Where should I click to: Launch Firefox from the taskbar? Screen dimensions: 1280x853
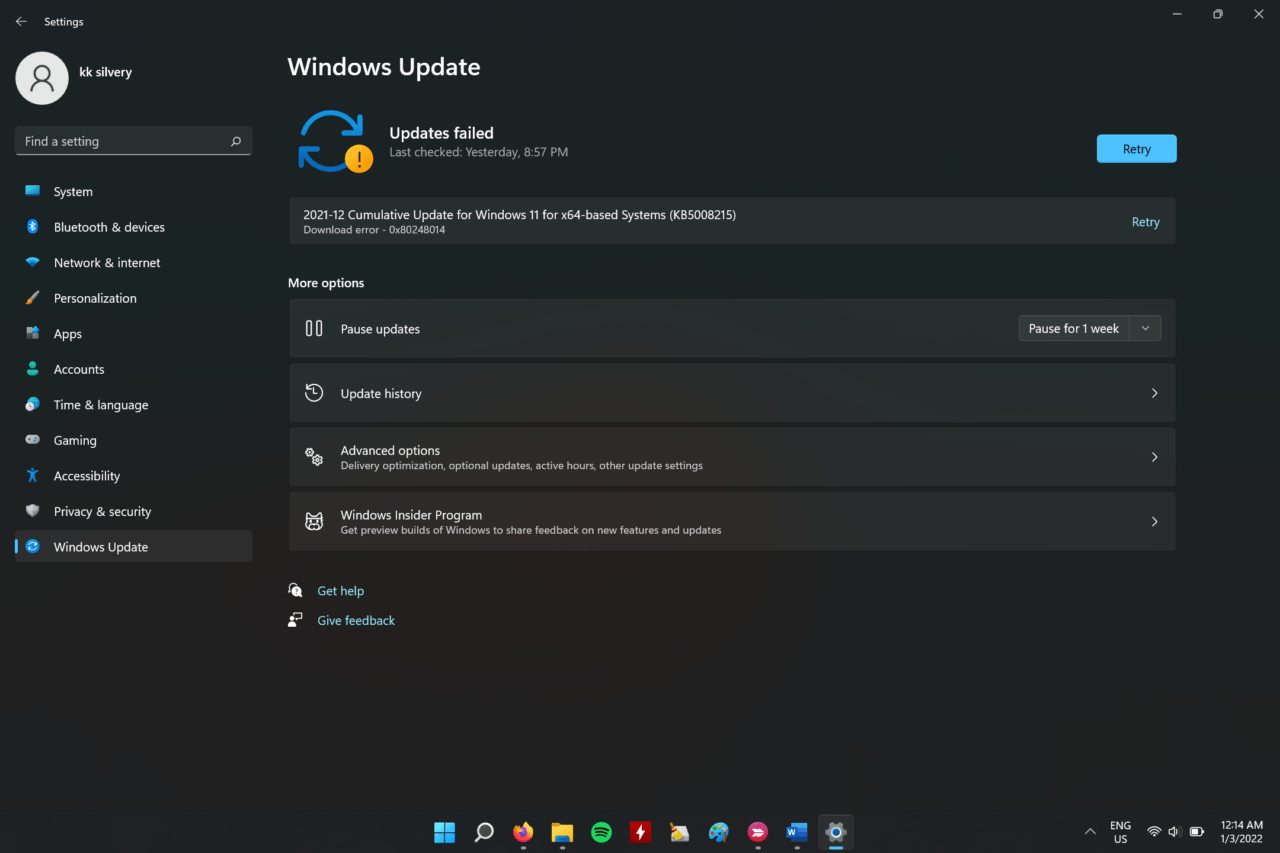[x=523, y=832]
